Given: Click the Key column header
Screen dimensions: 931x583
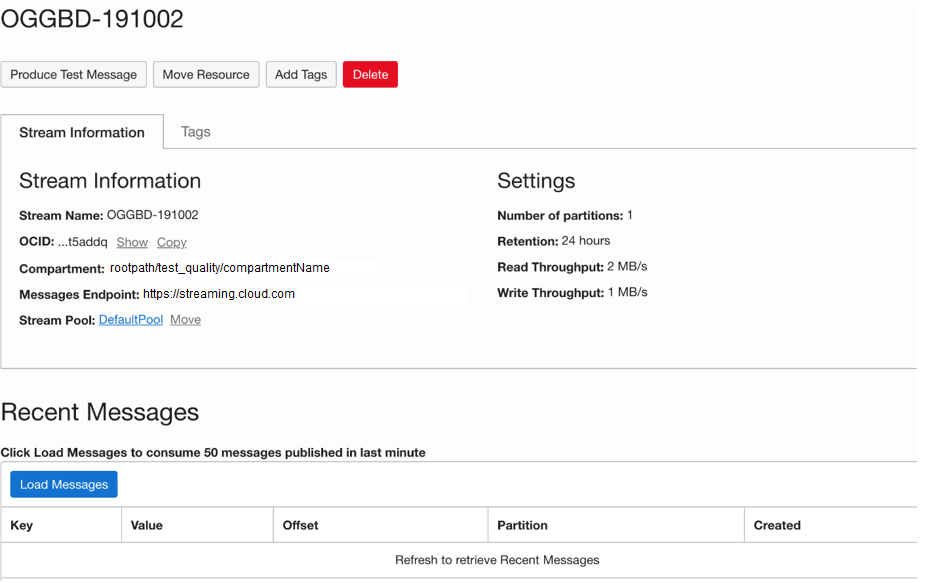Looking at the screenshot, I should click(22, 525).
